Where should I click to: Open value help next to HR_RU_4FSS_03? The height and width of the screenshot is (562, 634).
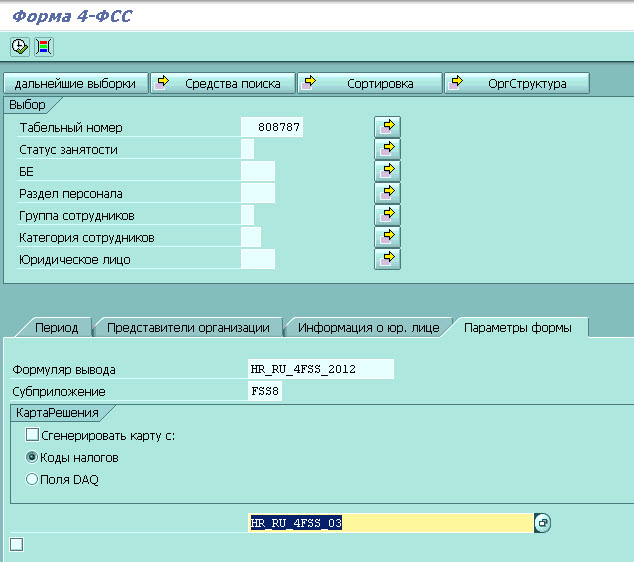(543, 523)
